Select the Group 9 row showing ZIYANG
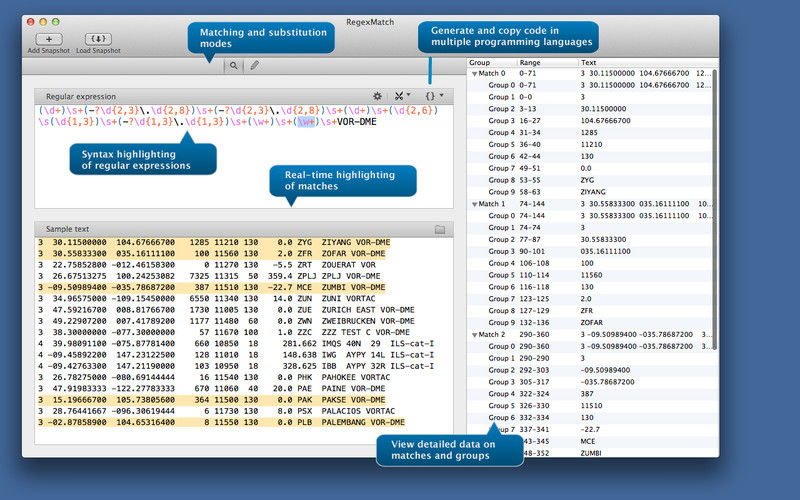The height and width of the screenshot is (500, 800). point(589,192)
